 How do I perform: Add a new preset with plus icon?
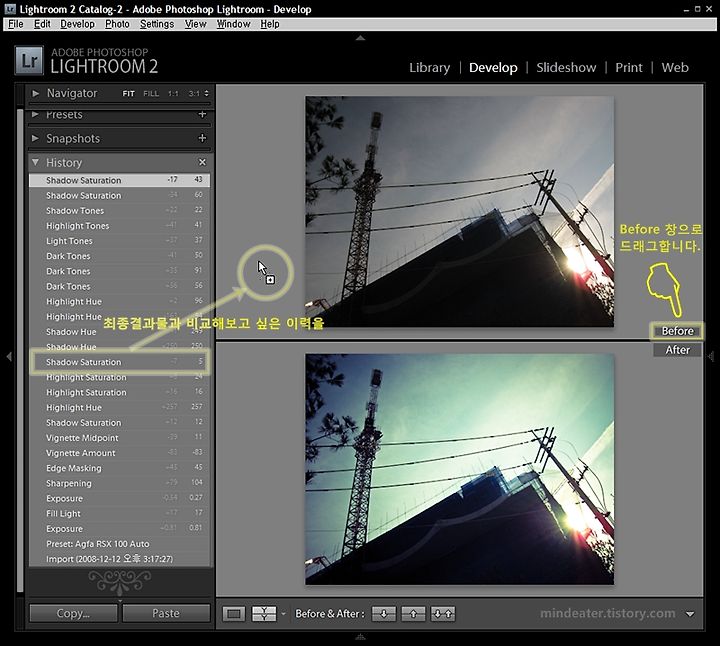click(202, 114)
